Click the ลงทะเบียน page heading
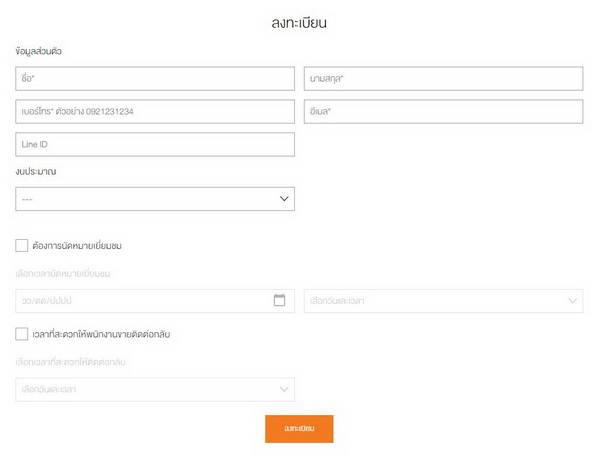 coord(299,22)
